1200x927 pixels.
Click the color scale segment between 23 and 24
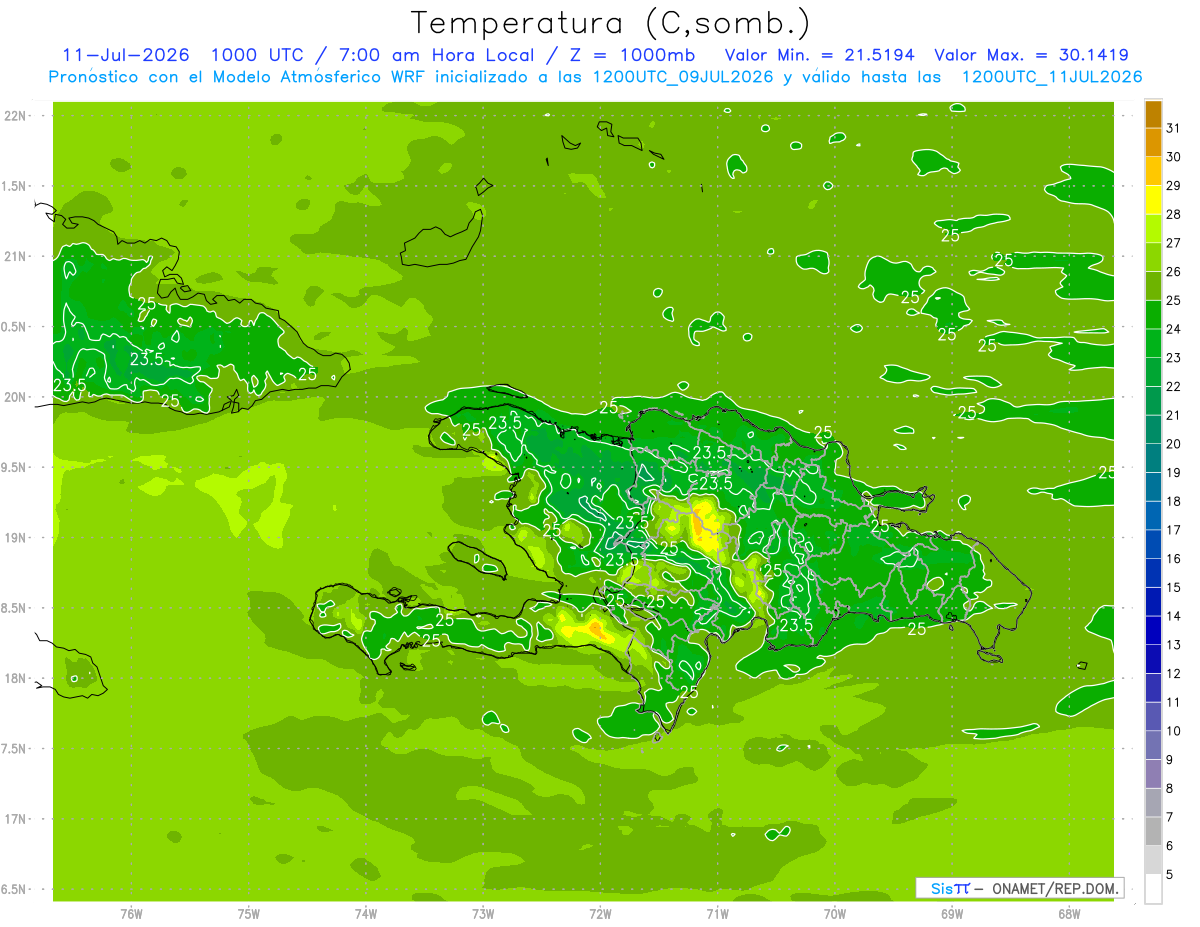pyautogui.click(x=1153, y=343)
